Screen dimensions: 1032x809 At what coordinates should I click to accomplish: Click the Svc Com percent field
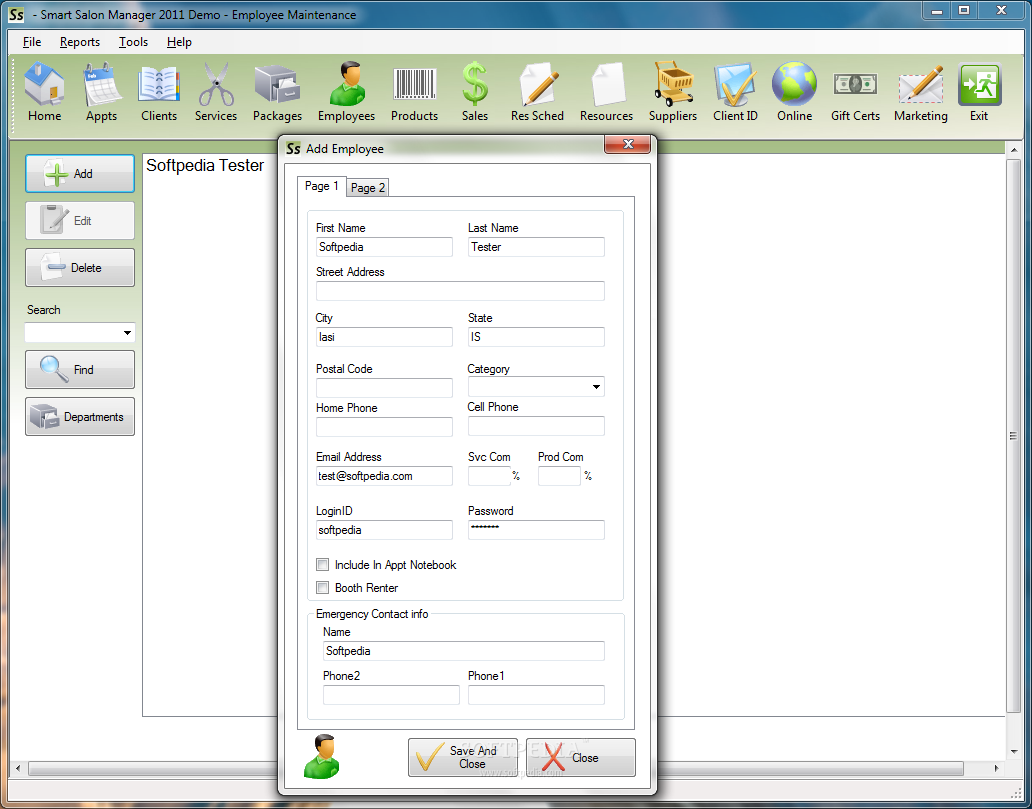point(490,476)
